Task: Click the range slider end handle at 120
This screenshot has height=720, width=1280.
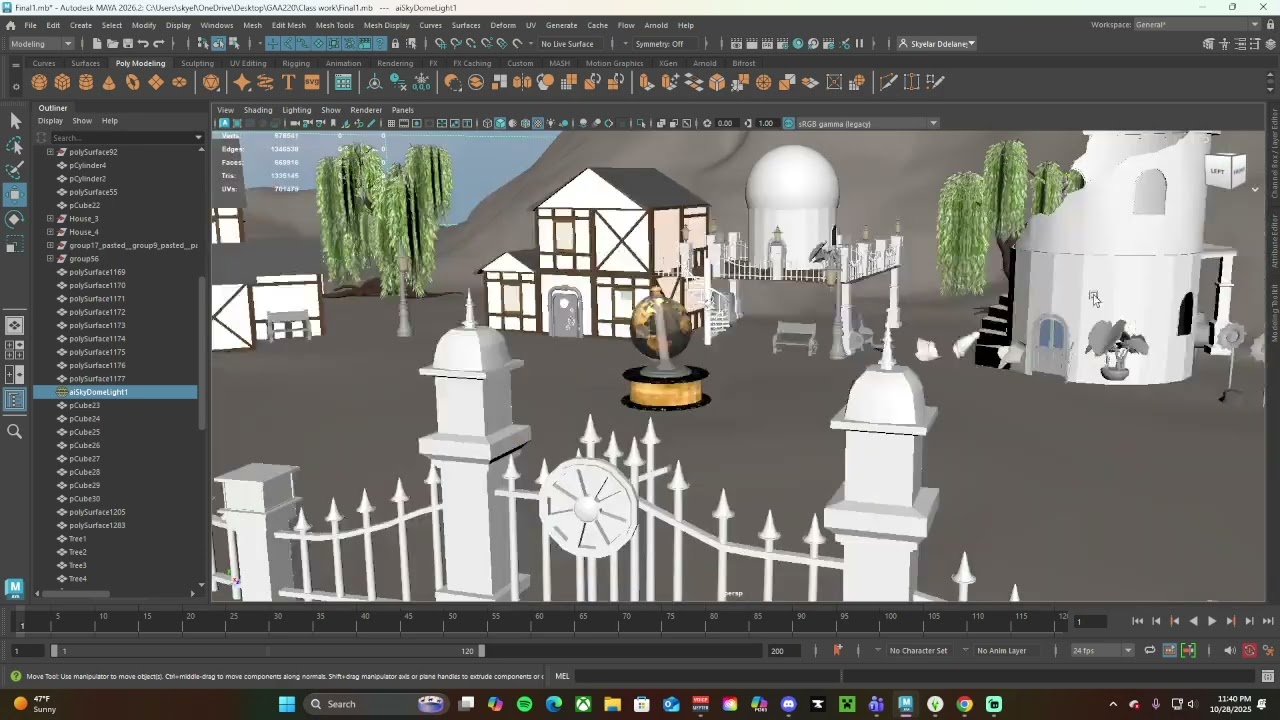Action: point(481,651)
